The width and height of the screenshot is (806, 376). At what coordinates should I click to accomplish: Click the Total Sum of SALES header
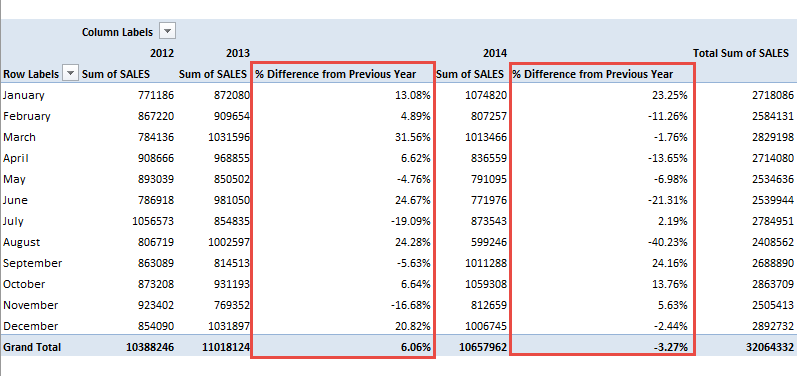pos(741,53)
